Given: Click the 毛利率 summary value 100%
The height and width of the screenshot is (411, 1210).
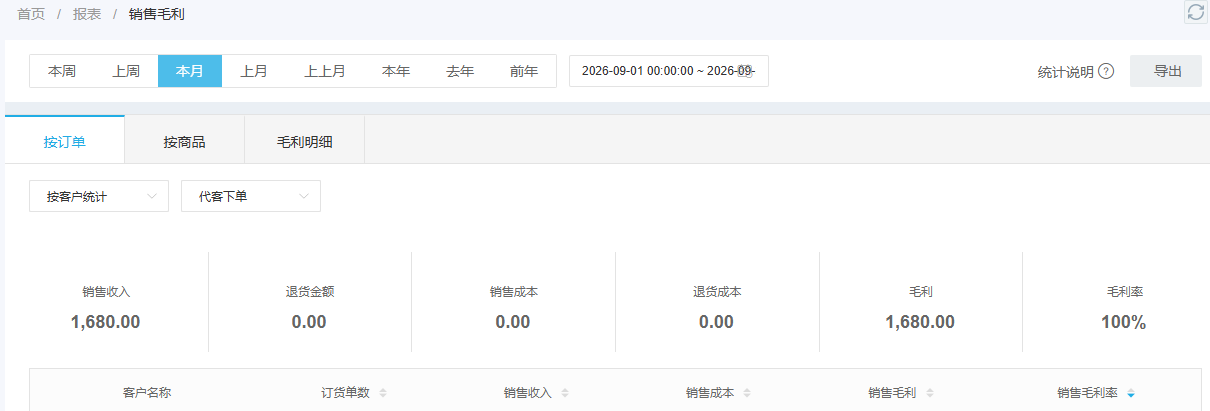Looking at the screenshot, I should (1124, 322).
